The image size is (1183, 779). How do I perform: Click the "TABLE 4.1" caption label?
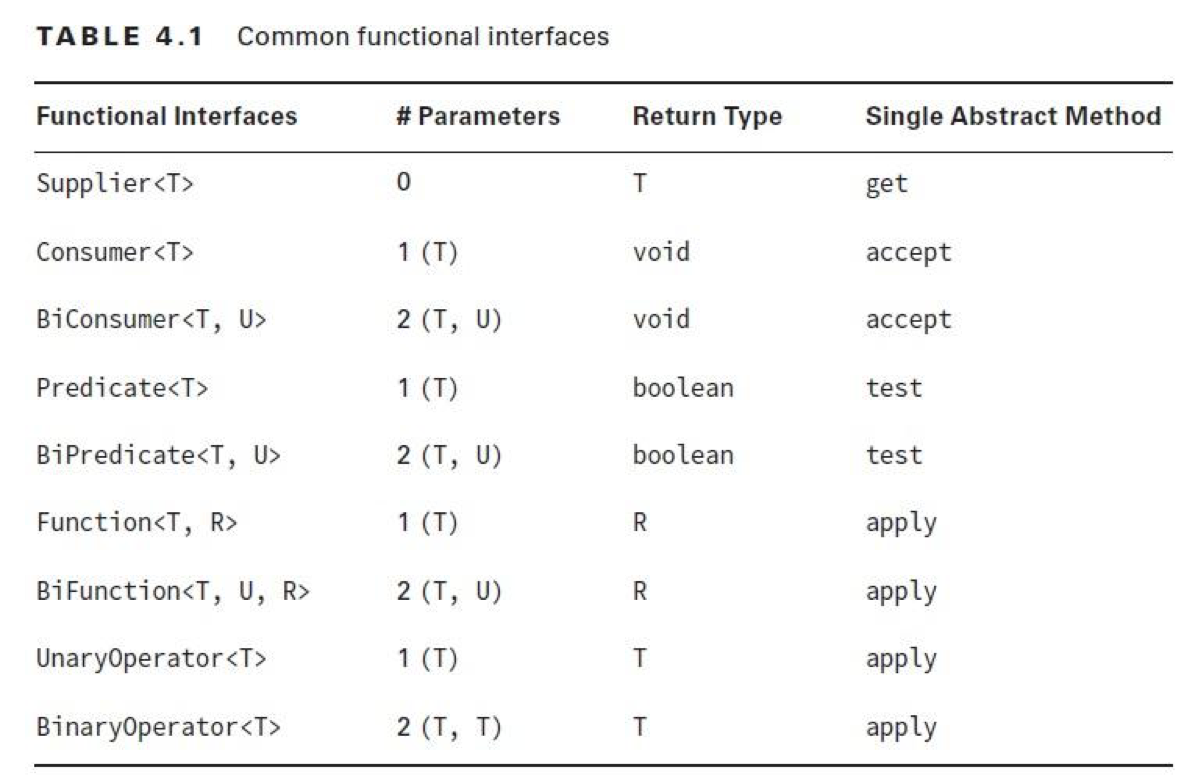[x=119, y=38]
